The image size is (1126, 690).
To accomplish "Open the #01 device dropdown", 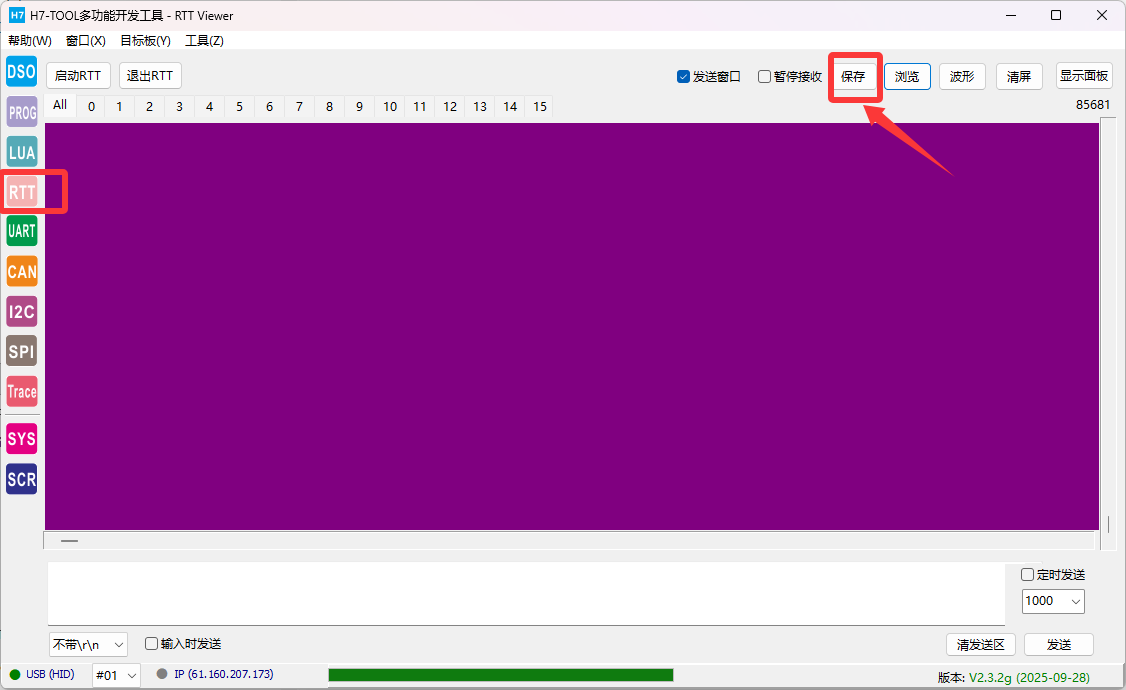I will [115, 675].
